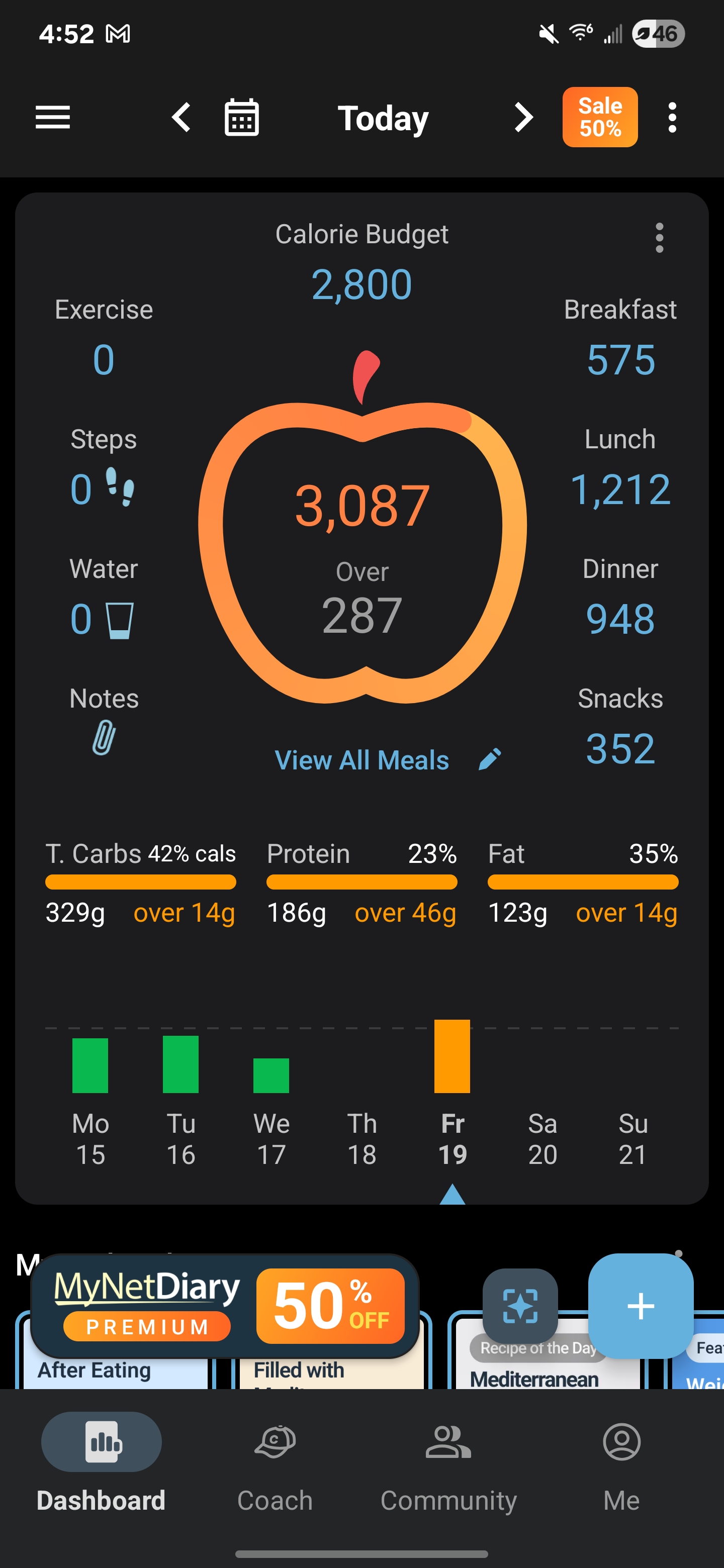
Task: Tap the Sale 50% badge
Action: (600, 118)
